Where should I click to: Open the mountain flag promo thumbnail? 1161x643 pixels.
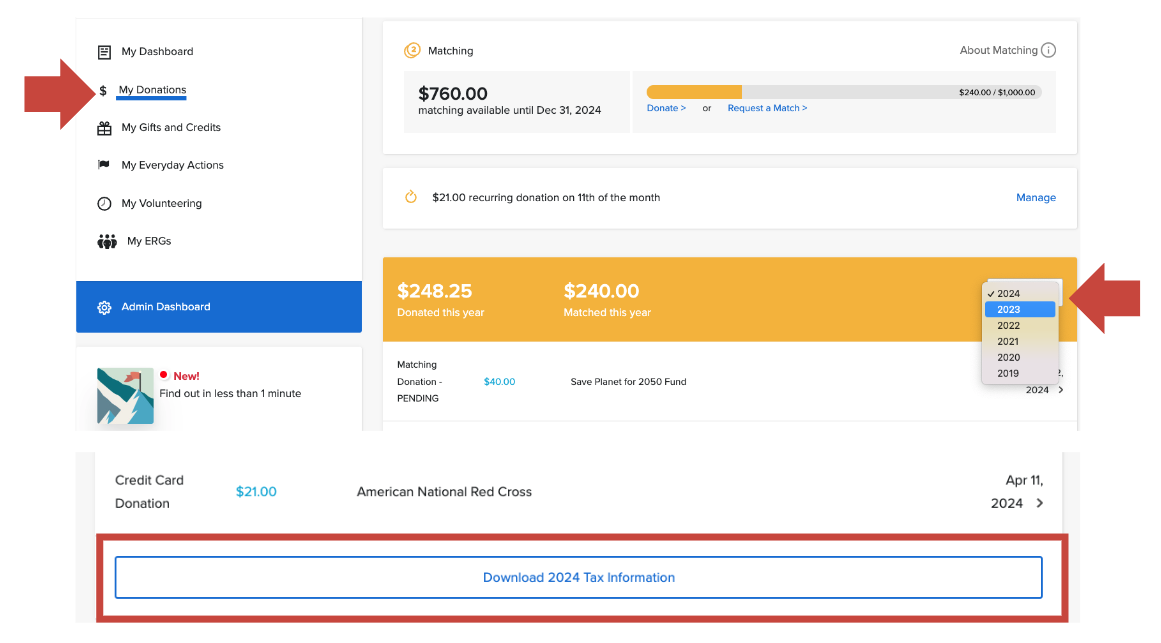(x=125, y=396)
